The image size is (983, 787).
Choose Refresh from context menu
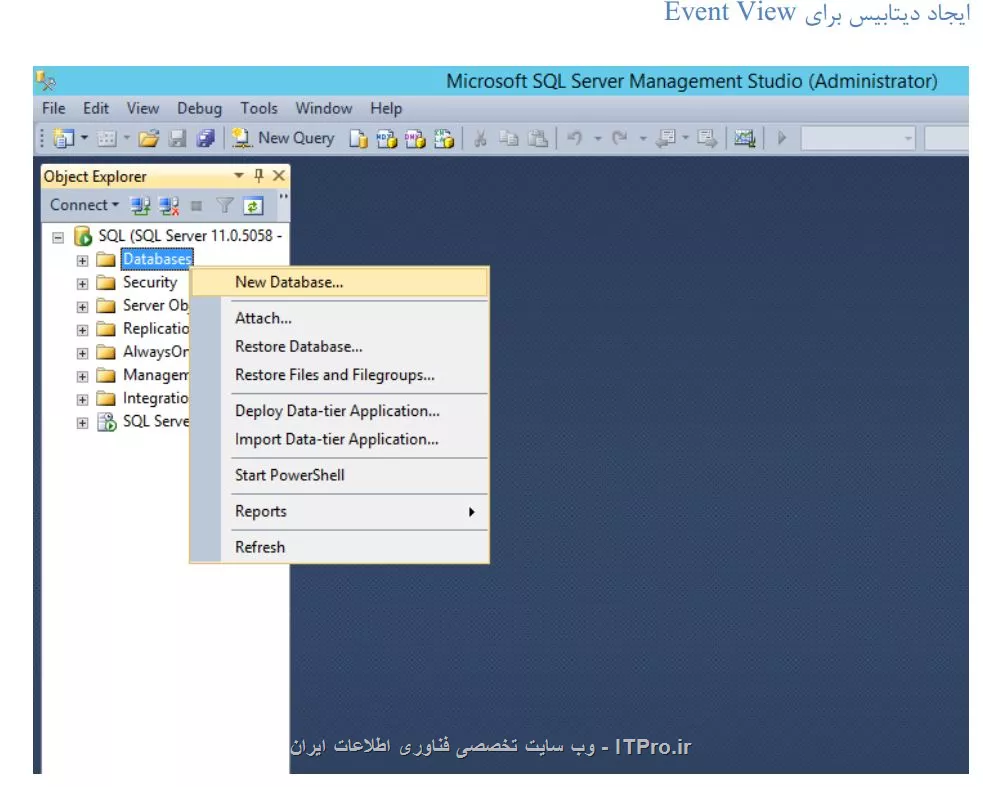[x=339, y=547]
